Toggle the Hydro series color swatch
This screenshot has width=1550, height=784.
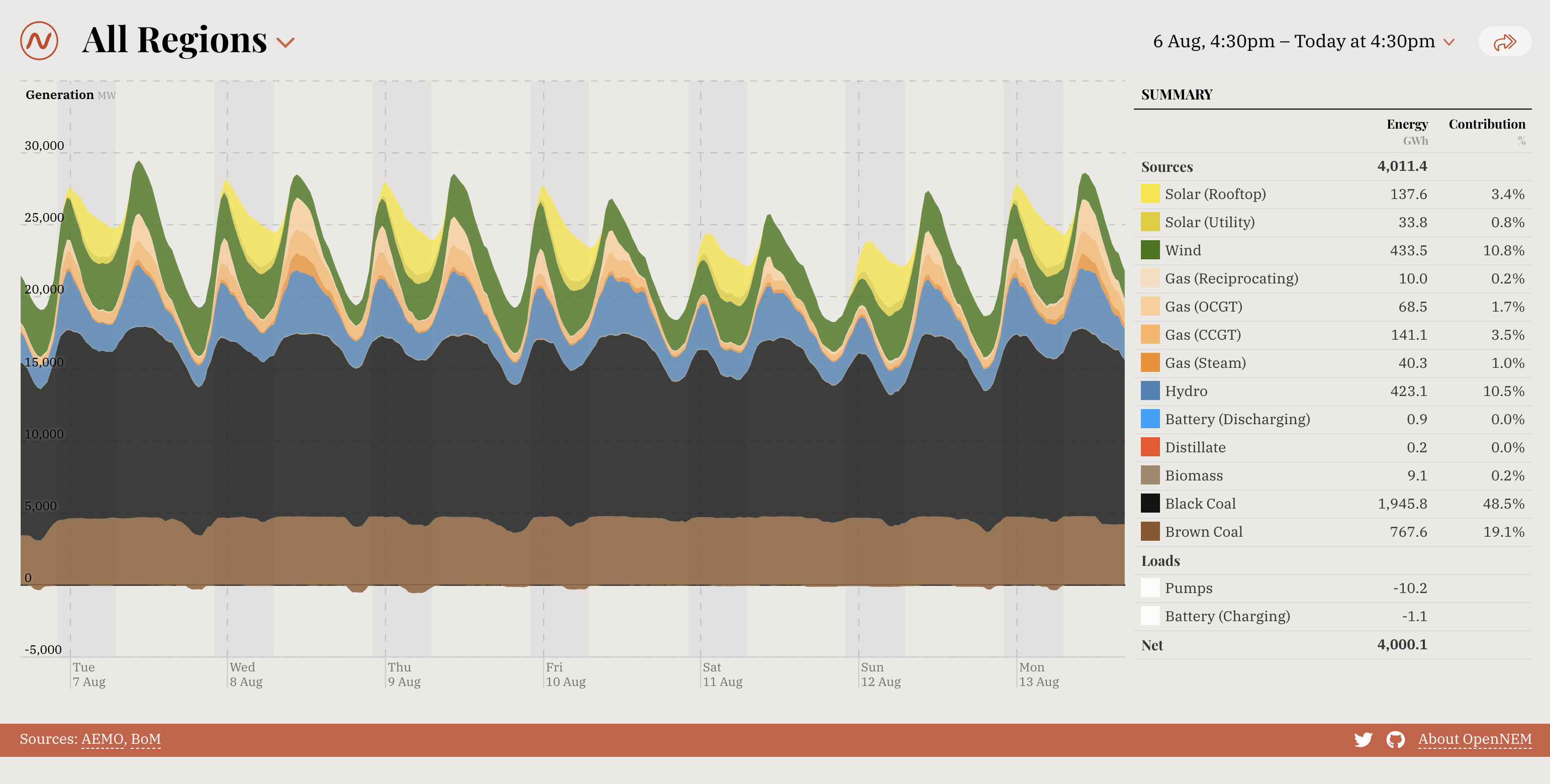tap(1150, 391)
